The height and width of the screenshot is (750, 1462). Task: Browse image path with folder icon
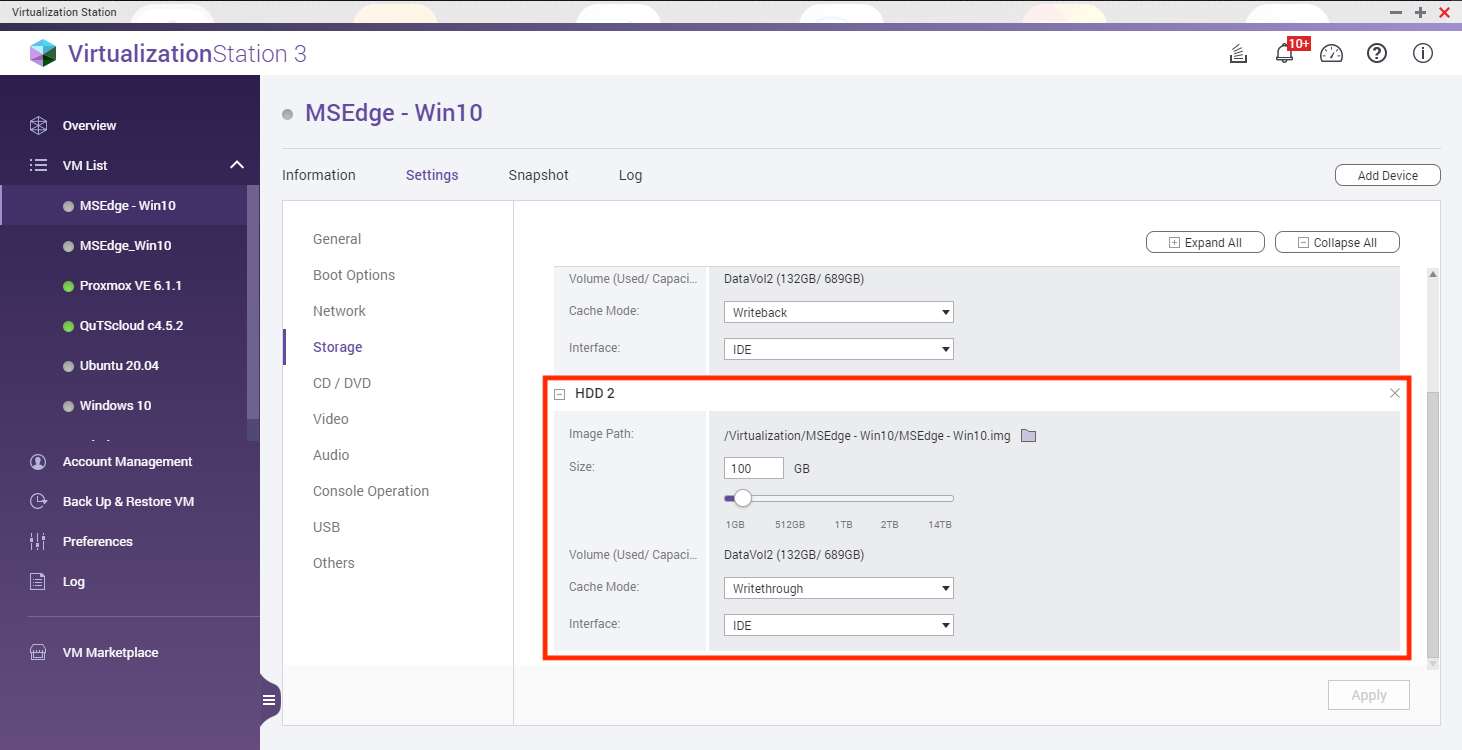pyautogui.click(x=1028, y=436)
